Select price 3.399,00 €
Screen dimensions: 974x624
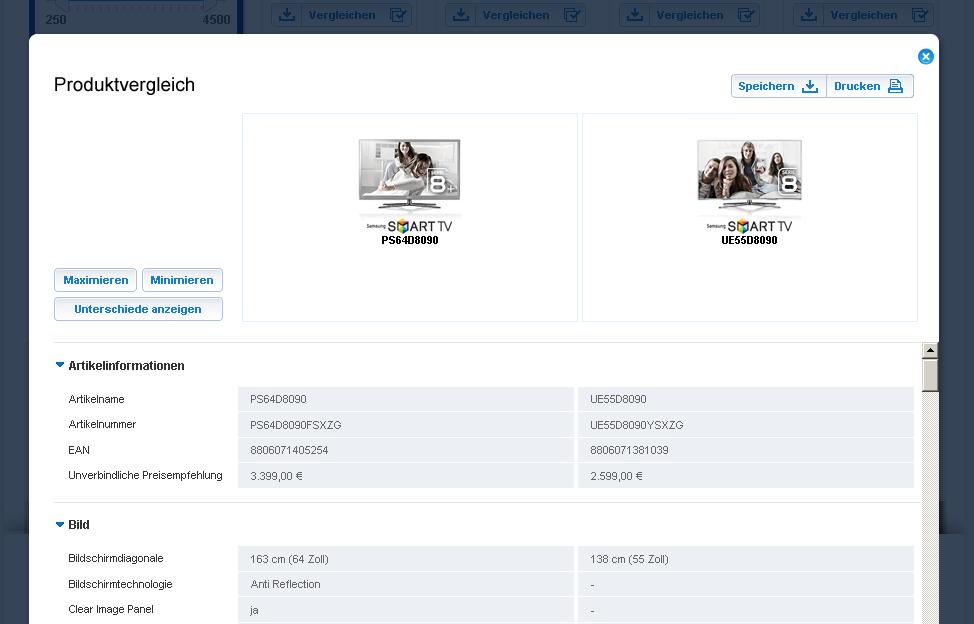pyautogui.click(x=276, y=476)
